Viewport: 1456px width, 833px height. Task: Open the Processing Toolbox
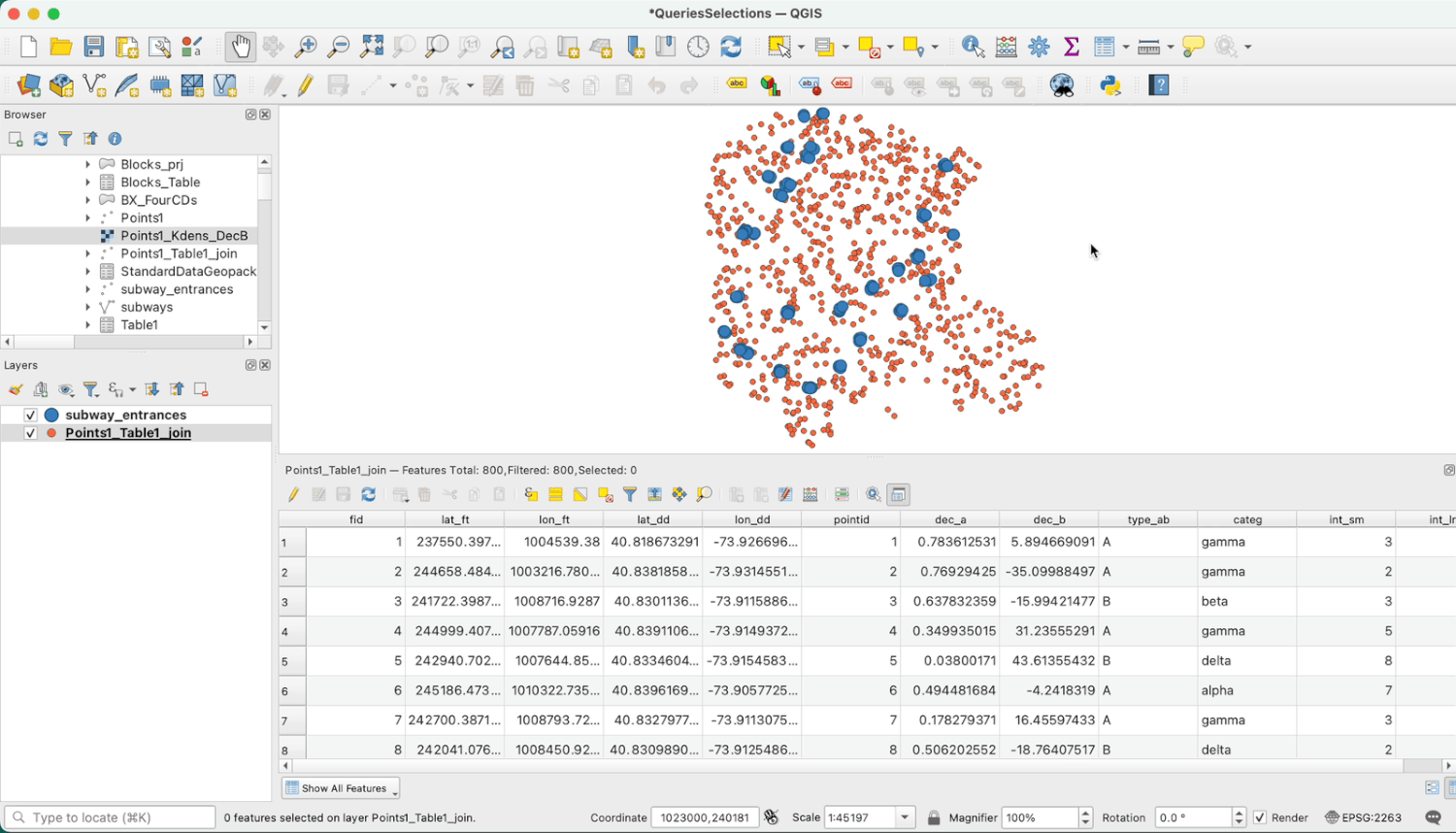pos(1038,46)
